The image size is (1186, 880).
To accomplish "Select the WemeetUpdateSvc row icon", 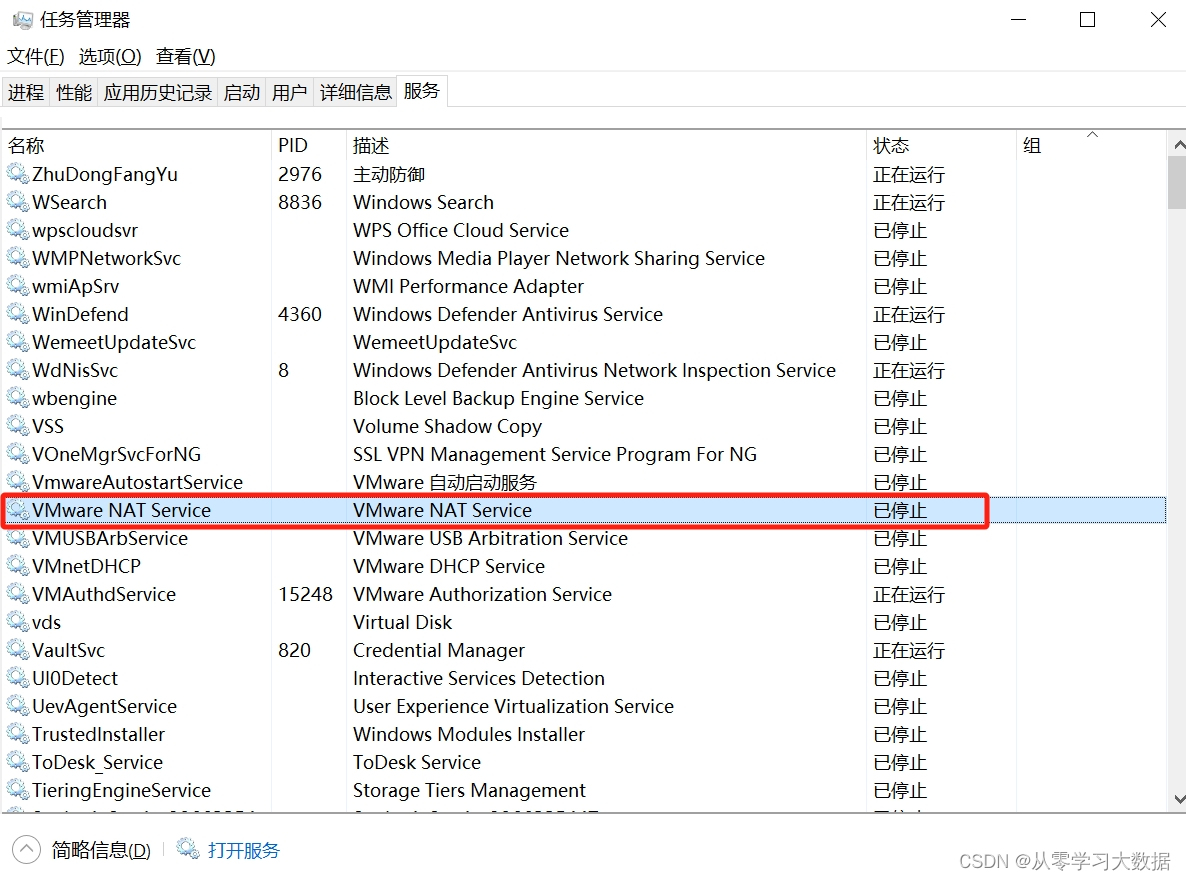I will point(18,342).
